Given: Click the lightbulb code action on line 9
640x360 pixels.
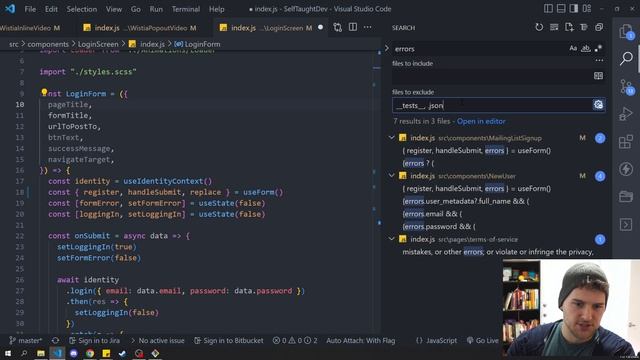Looking at the screenshot, I should [44, 92].
